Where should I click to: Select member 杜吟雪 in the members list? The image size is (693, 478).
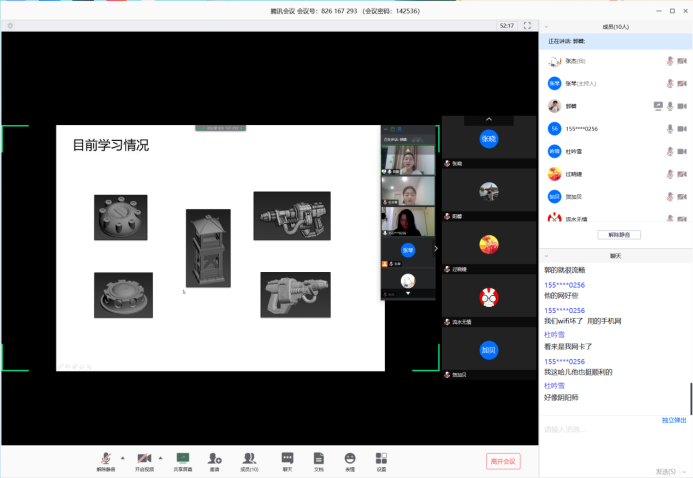click(x=573, y=151)
